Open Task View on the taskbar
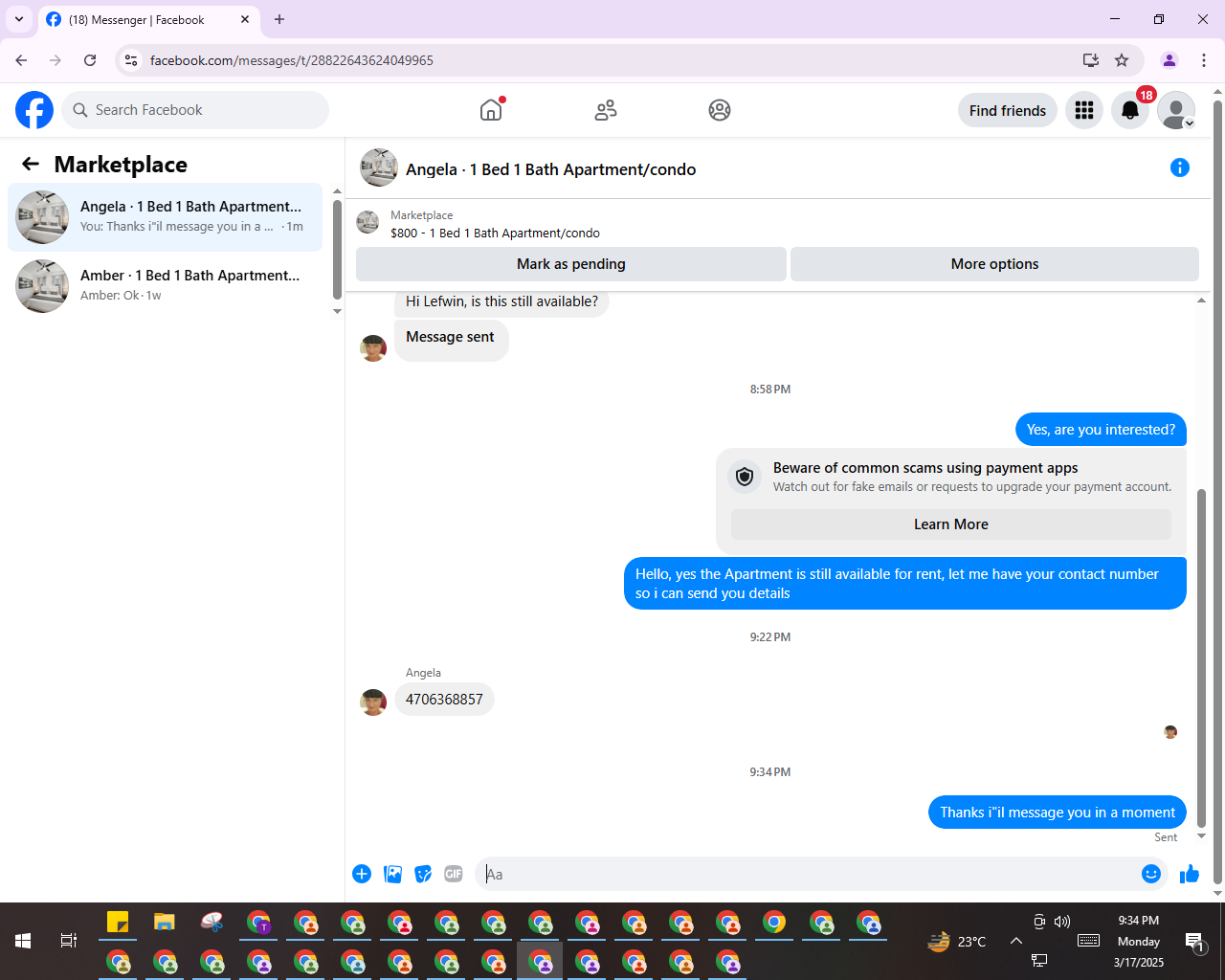 tap(69, 942)
